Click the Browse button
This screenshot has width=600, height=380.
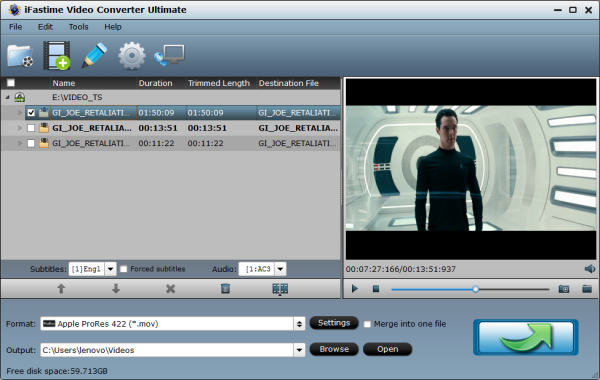(334, 349)
